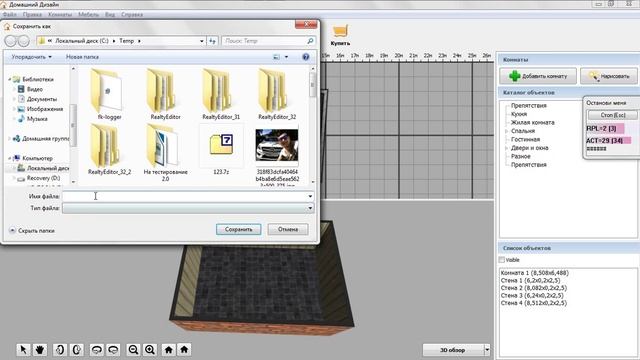This screenshot has width=640, height=360.
Task: Select the hand pan tool
Action: pos(40,349)
